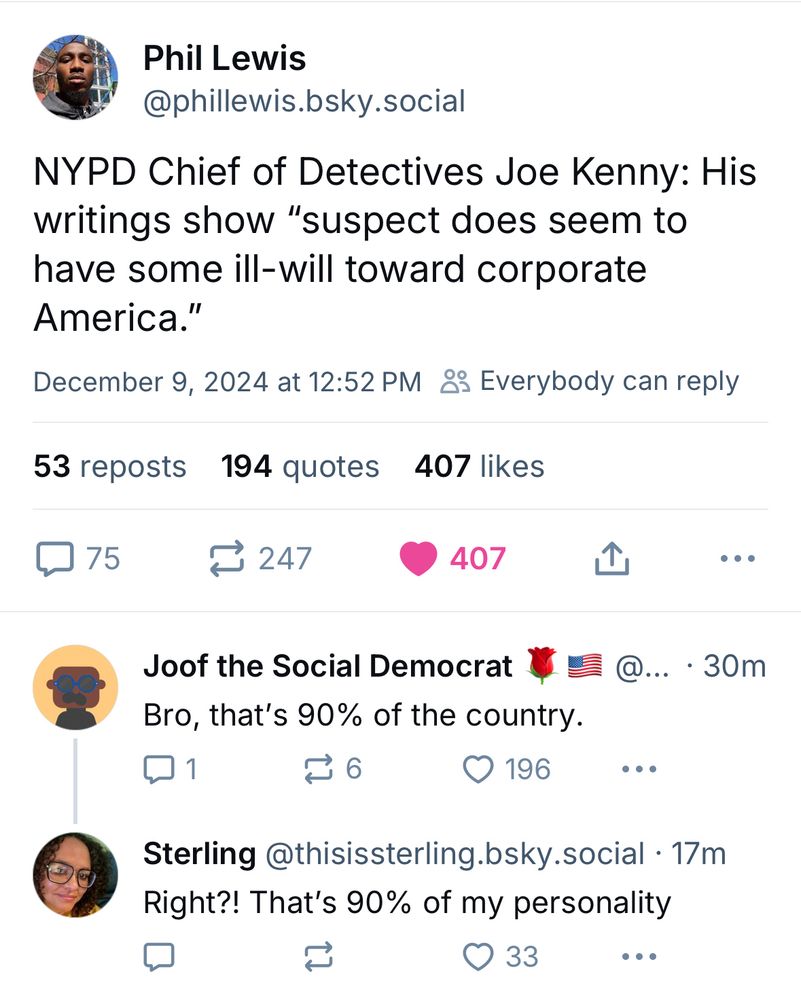Share the main post via the upload icon

coord(611,558)
